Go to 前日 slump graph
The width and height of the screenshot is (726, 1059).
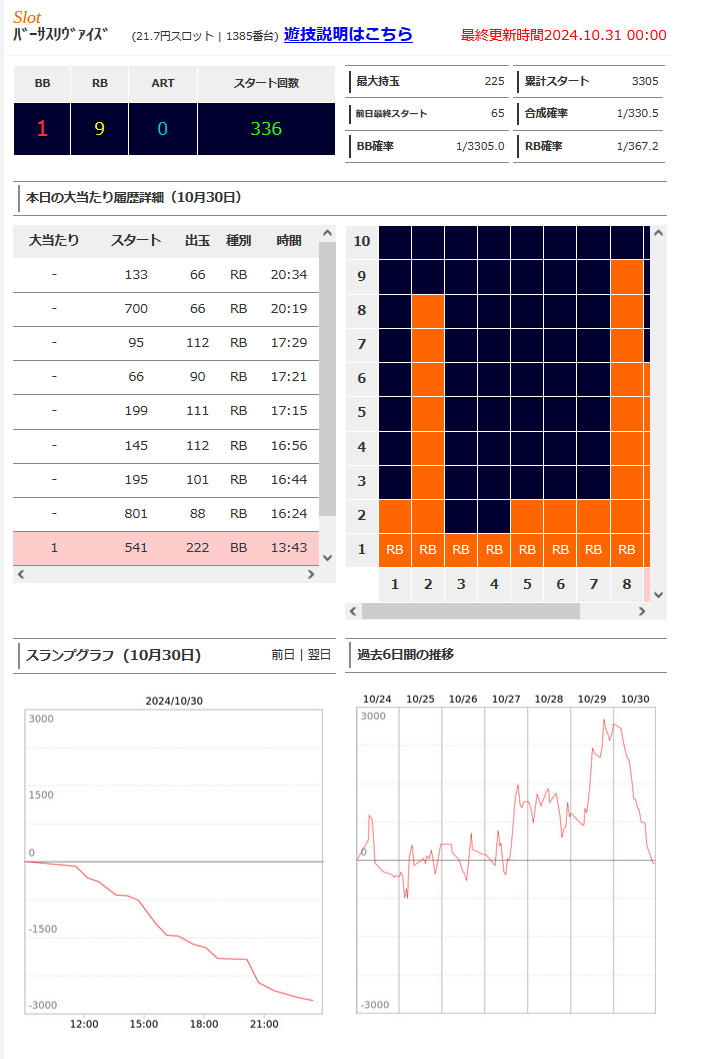click(x=282, y=654)
